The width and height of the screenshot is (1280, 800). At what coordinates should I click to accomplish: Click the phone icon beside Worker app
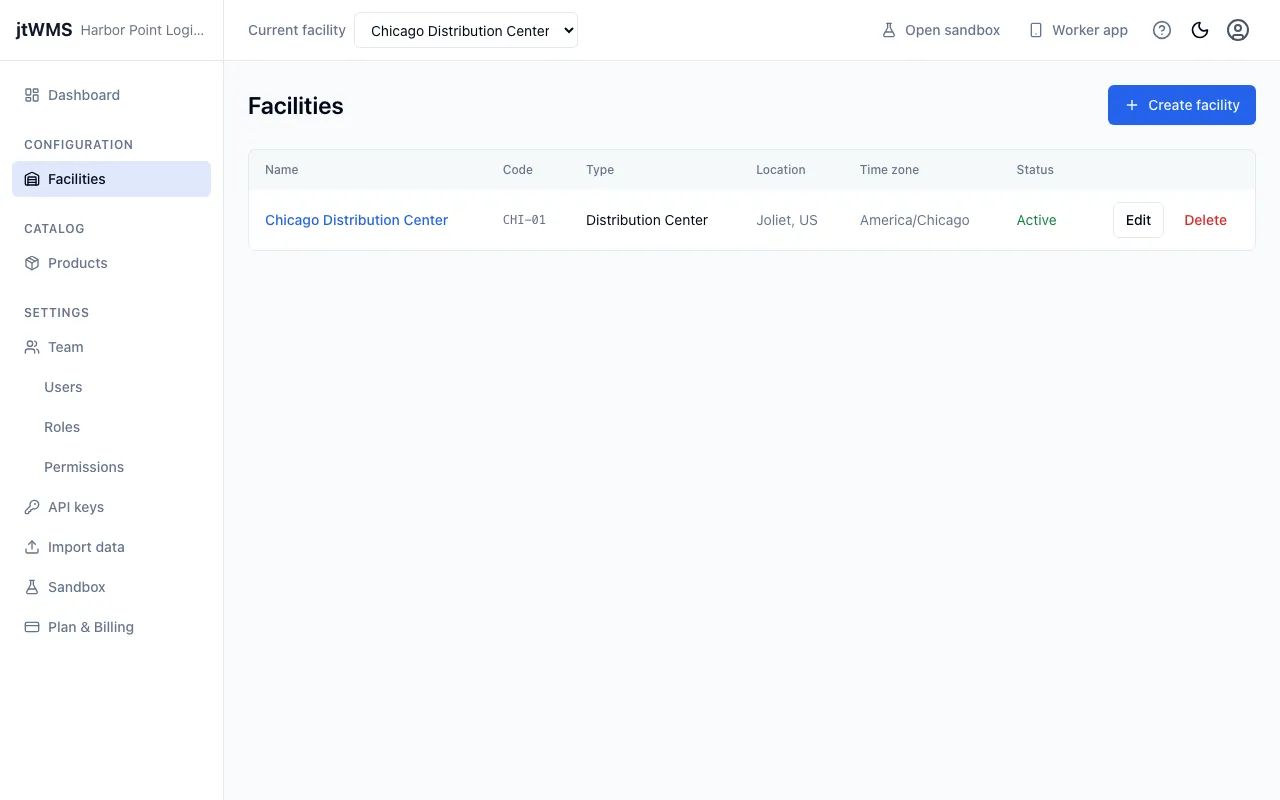tap(1036, 30)
